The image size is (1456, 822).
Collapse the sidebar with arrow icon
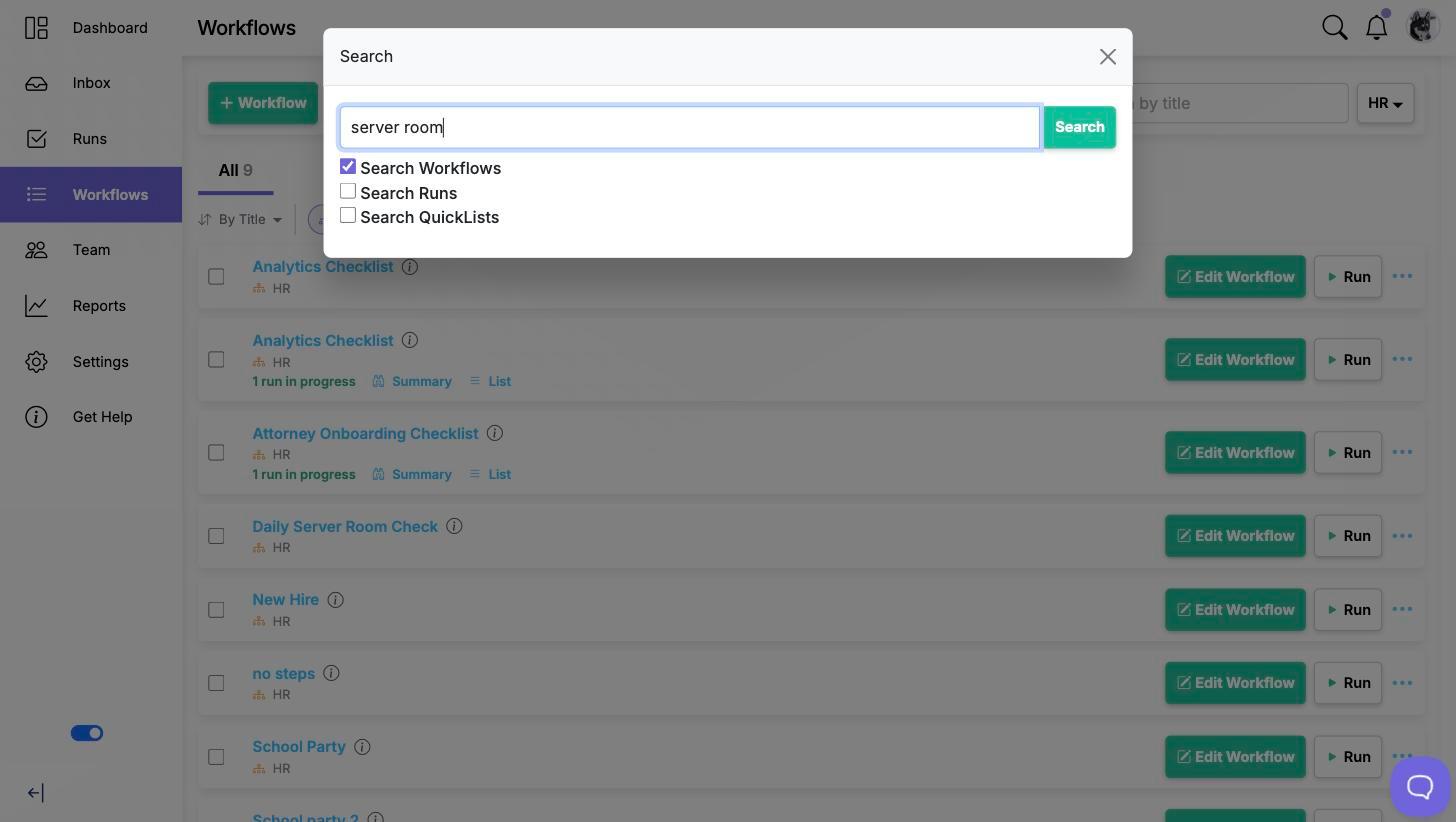tap(35, 793)
